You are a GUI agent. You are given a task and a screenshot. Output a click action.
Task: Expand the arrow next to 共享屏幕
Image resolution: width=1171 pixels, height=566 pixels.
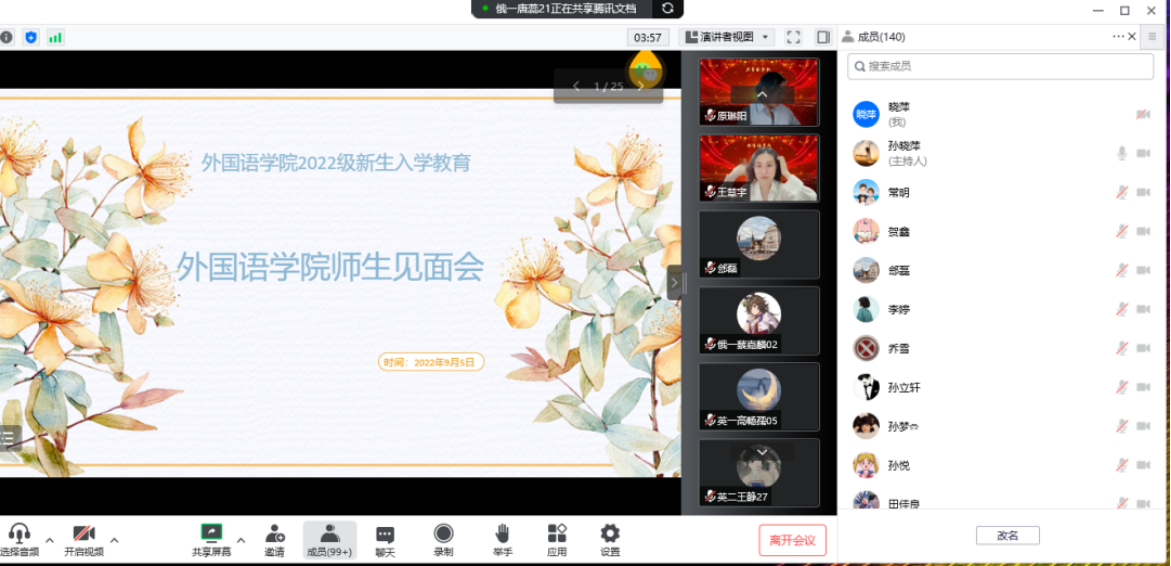click(240, 540)
